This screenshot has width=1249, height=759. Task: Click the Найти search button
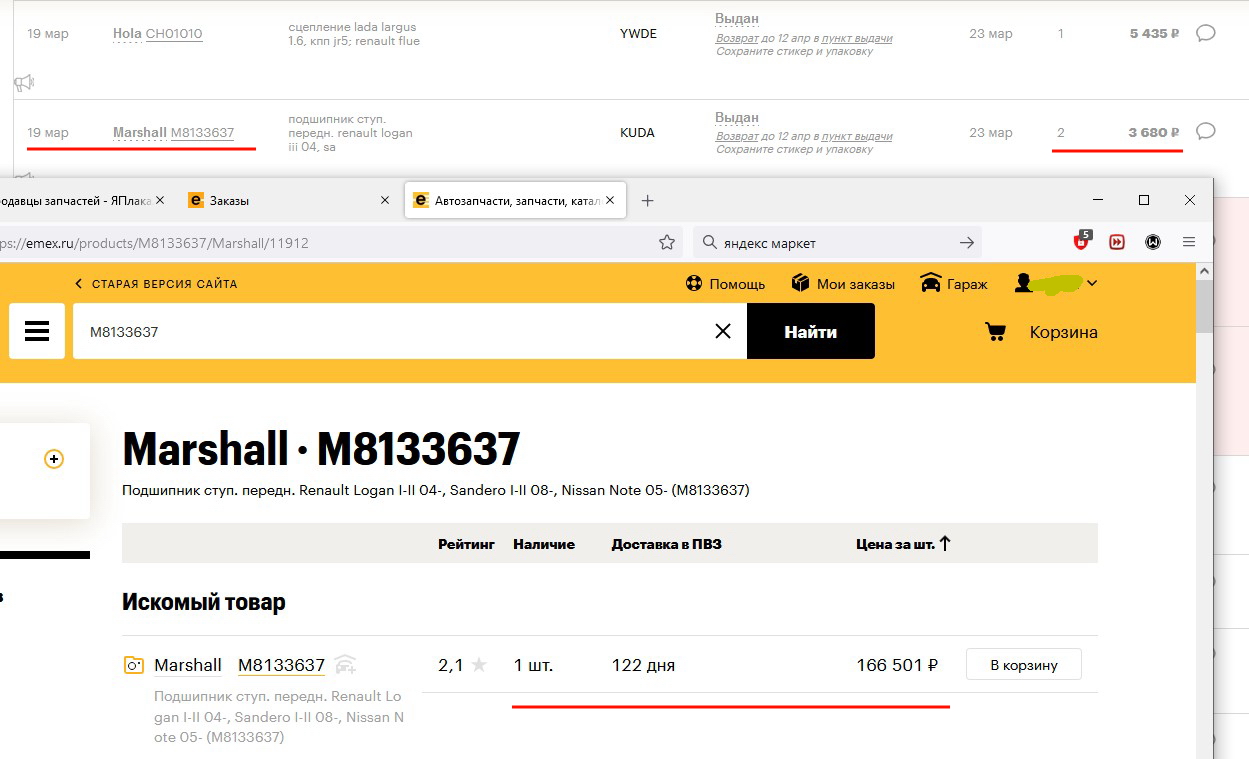click(x=810, y=331)
